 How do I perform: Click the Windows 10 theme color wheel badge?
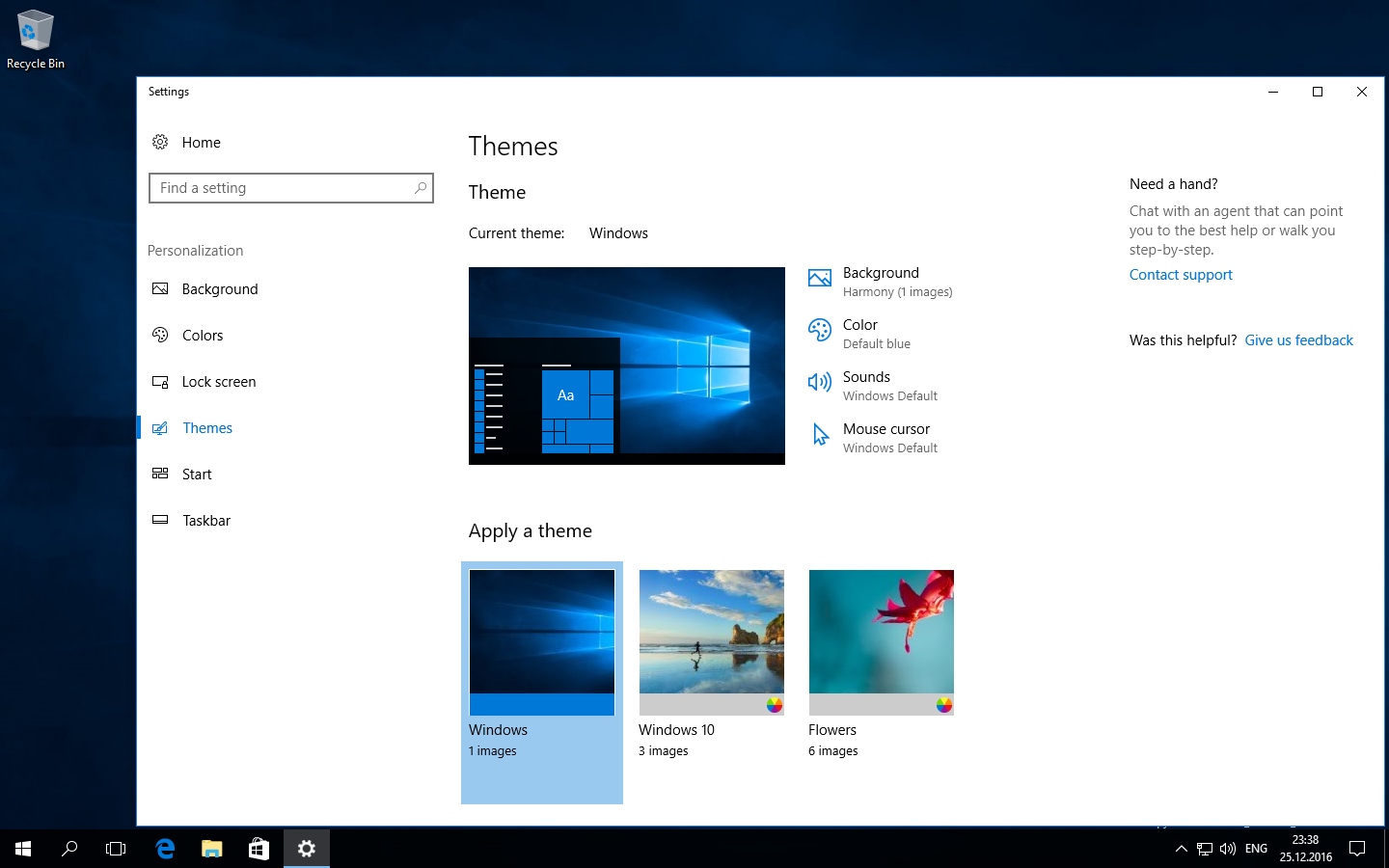[775, 705]
